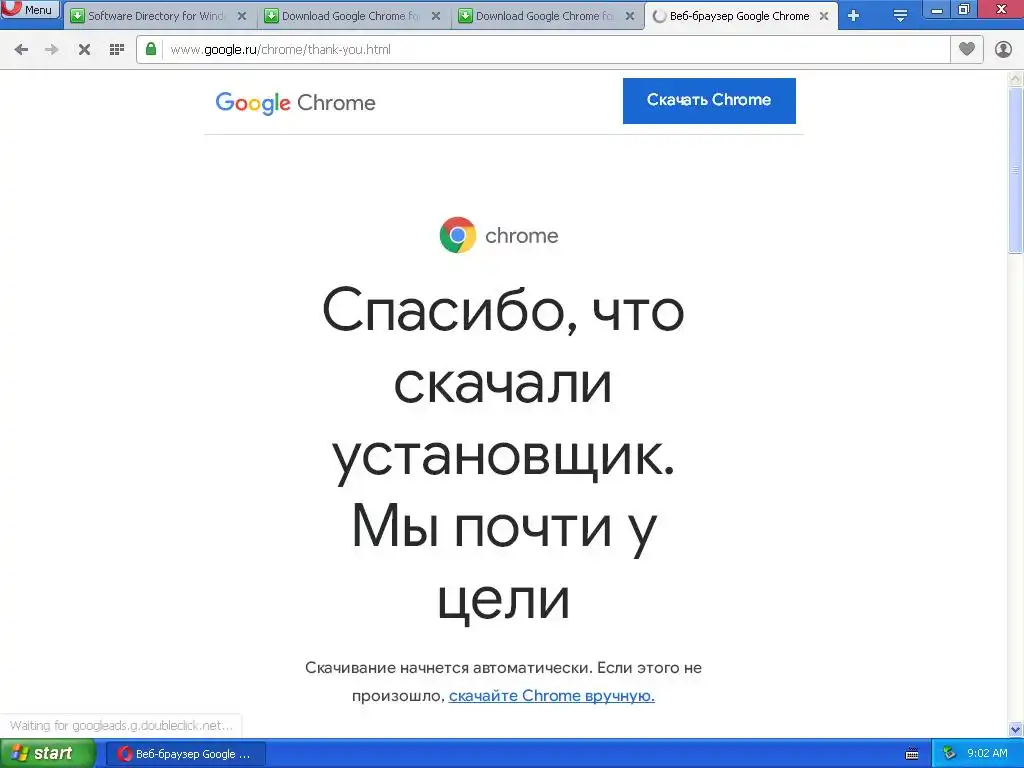Click the Google Chrome header logo
Screen dimensions: 1024x768
295,103
